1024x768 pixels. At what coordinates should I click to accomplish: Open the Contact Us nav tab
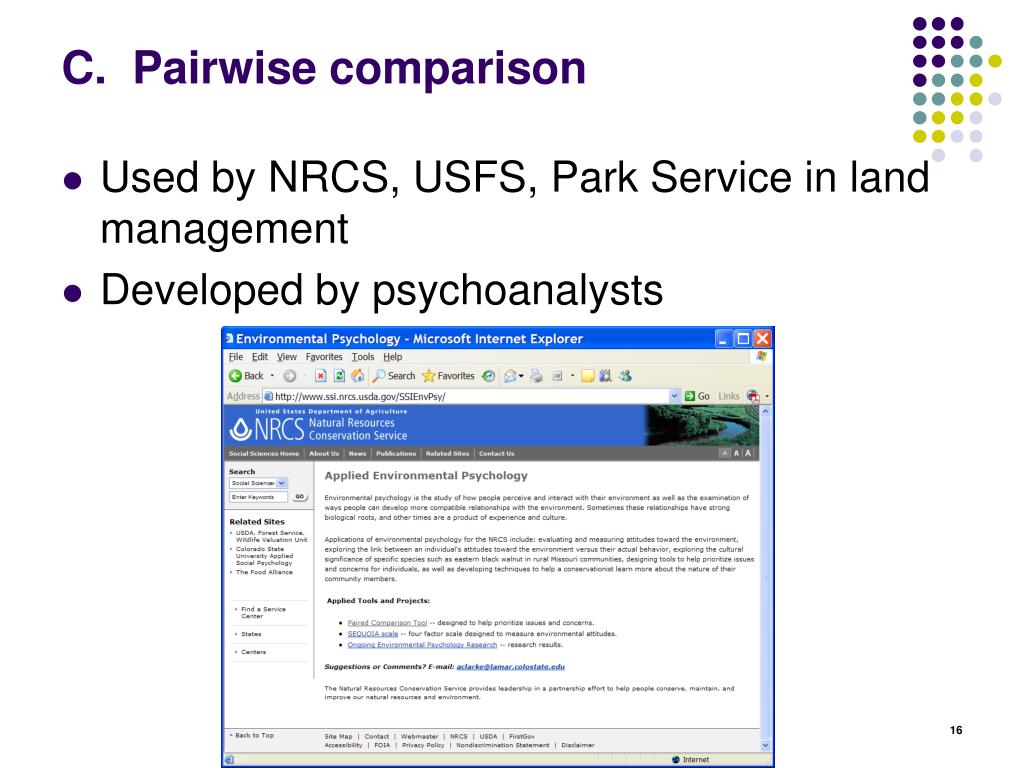496,453
